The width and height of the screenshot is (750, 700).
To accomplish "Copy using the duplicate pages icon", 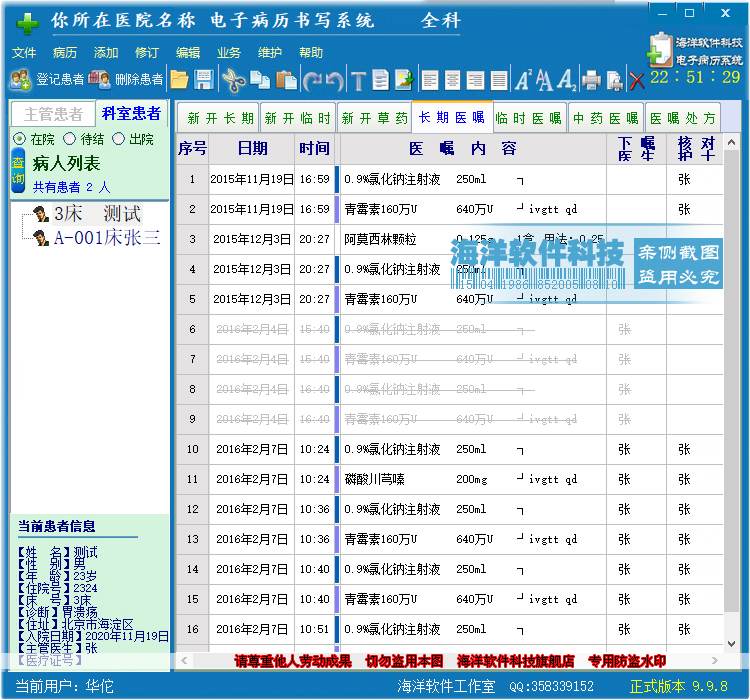I will pos(260,80).
